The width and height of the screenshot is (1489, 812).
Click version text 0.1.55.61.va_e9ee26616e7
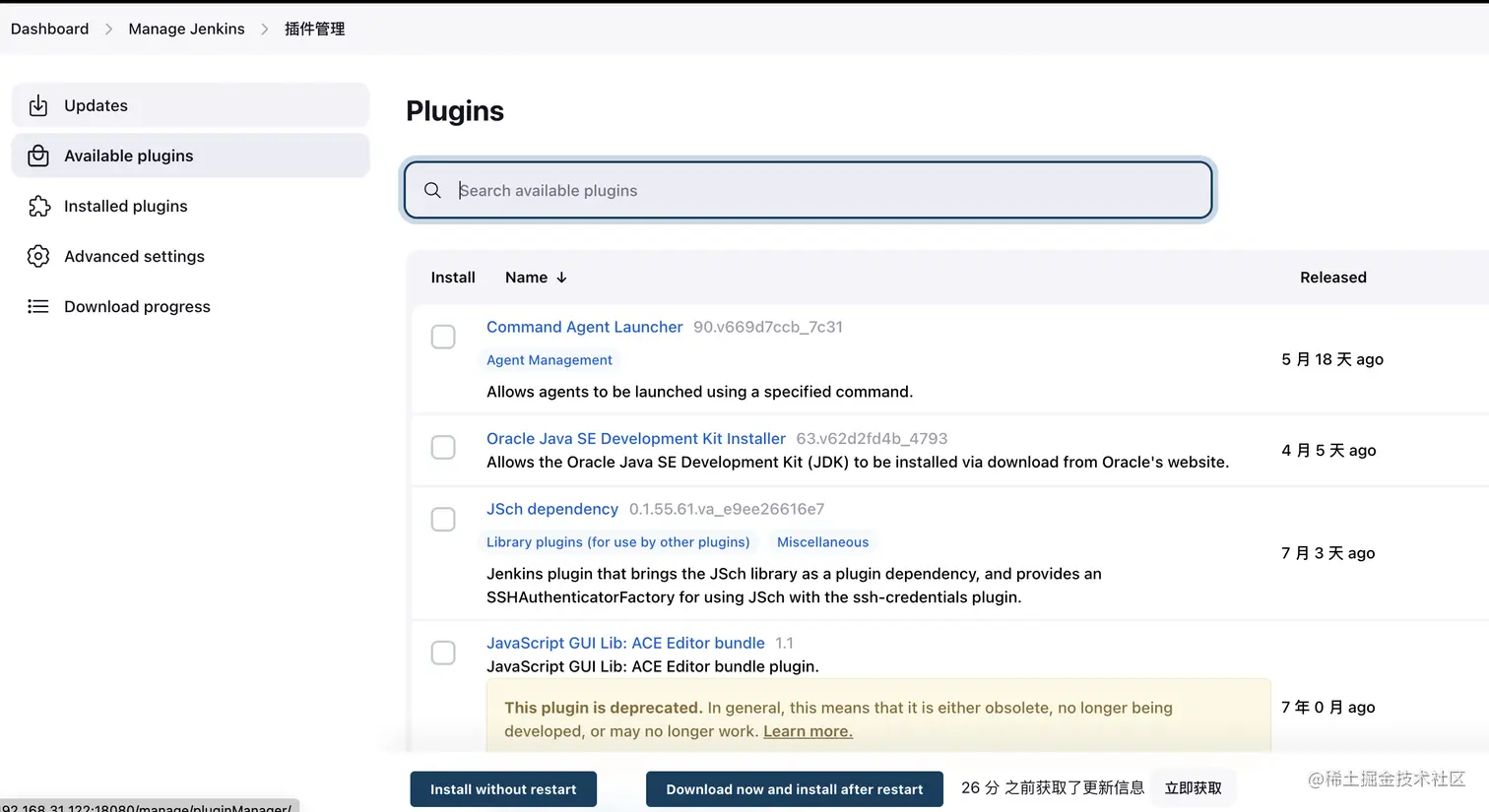click(x=727, y=509)
